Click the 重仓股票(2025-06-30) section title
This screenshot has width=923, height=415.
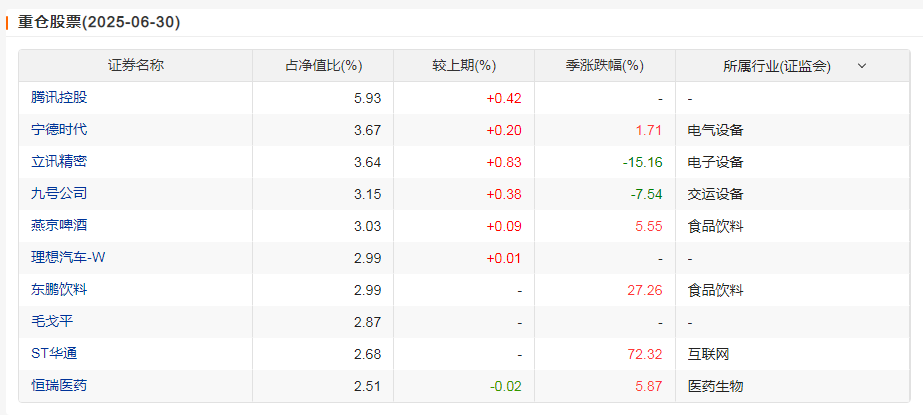[x=99, y=22]
